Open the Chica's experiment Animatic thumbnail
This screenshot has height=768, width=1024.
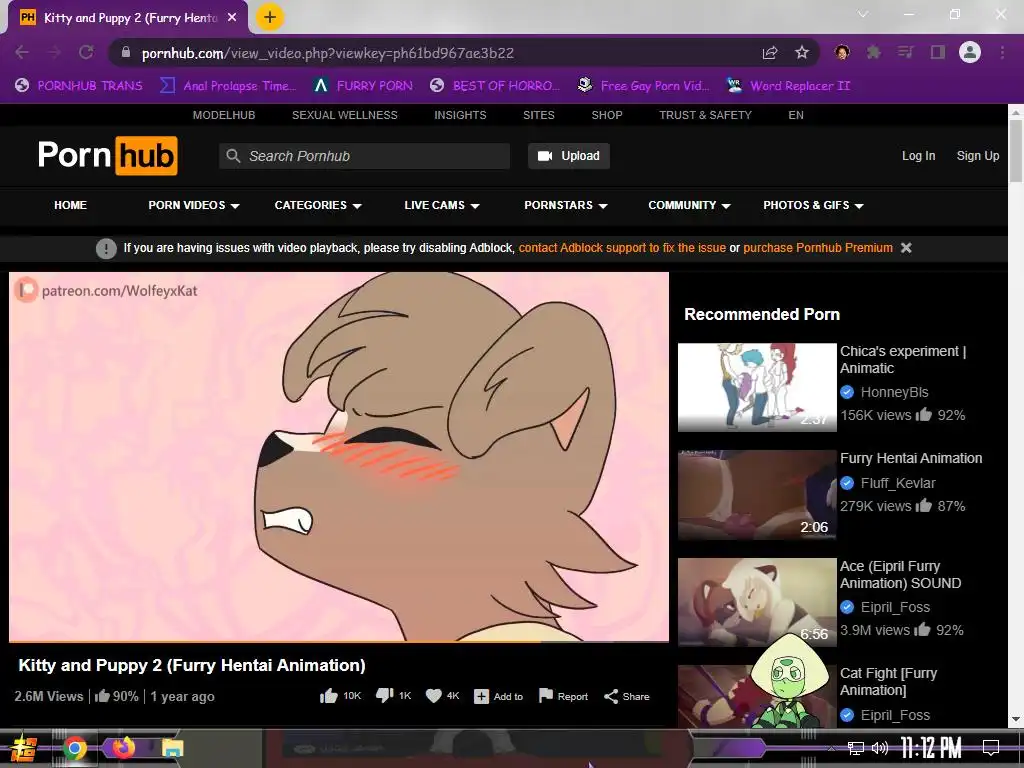click(x=757, y=387)
